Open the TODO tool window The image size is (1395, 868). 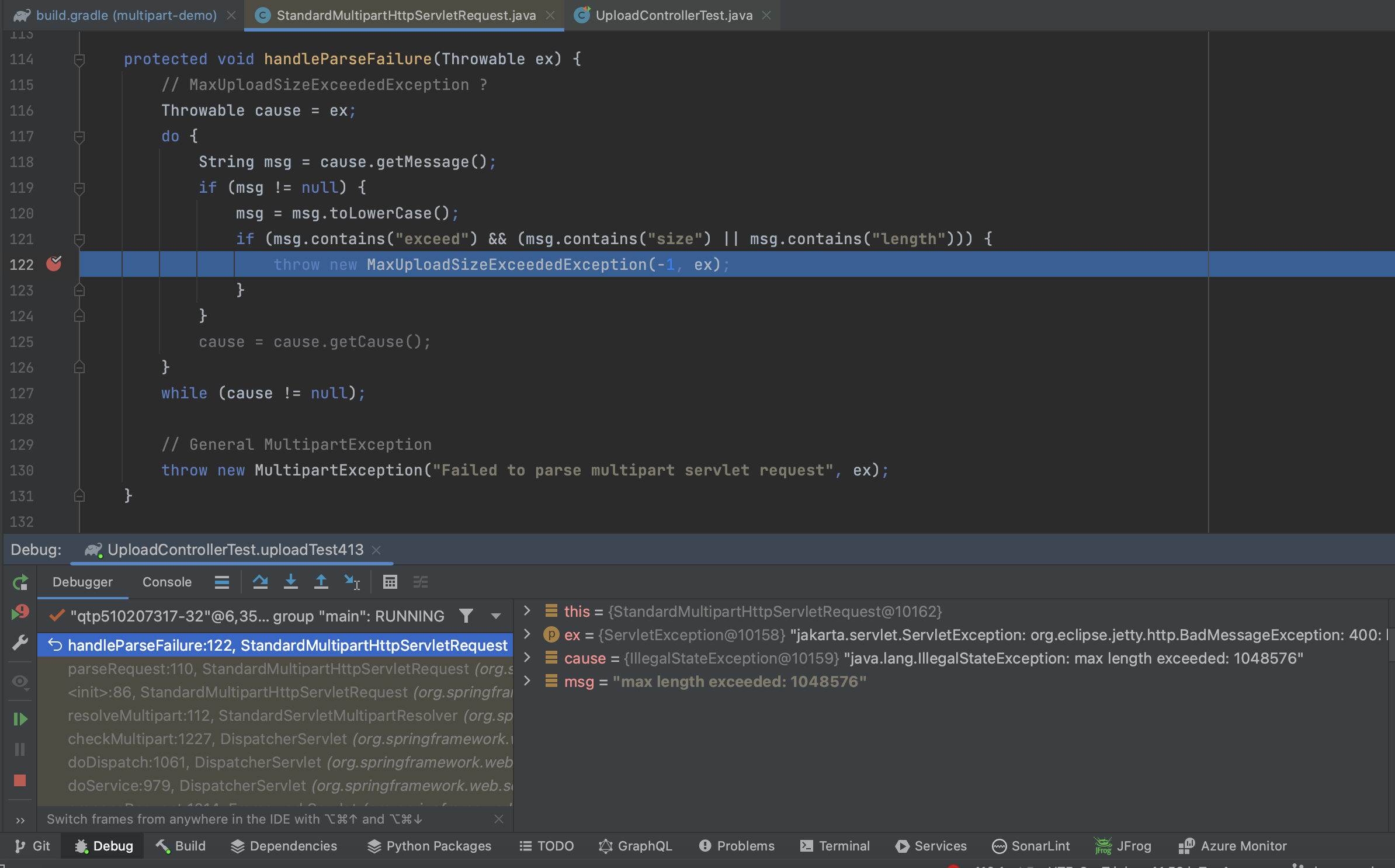click(x=546, y=846)
